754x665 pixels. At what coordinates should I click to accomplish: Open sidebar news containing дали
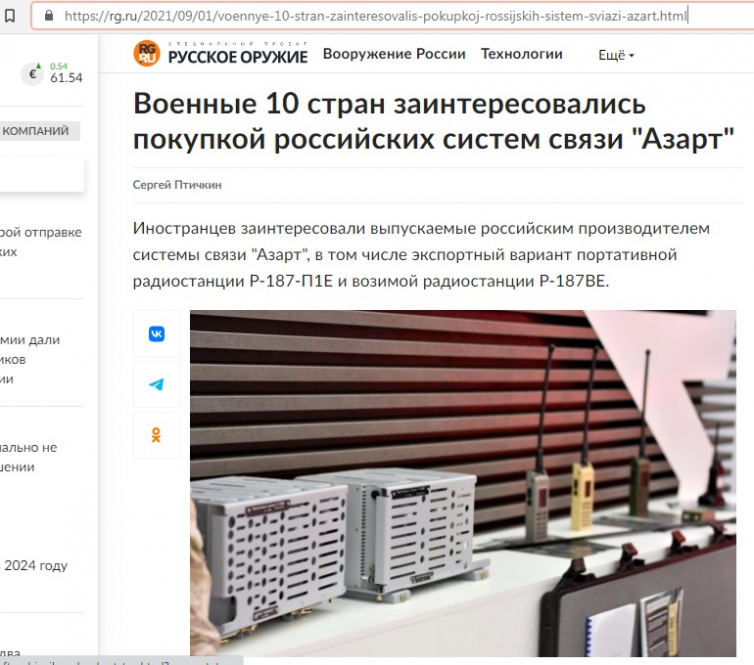coord(30,359)
